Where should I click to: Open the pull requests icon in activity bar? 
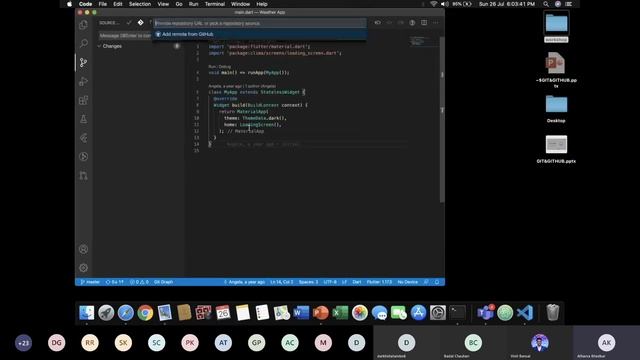coord(83,176)
